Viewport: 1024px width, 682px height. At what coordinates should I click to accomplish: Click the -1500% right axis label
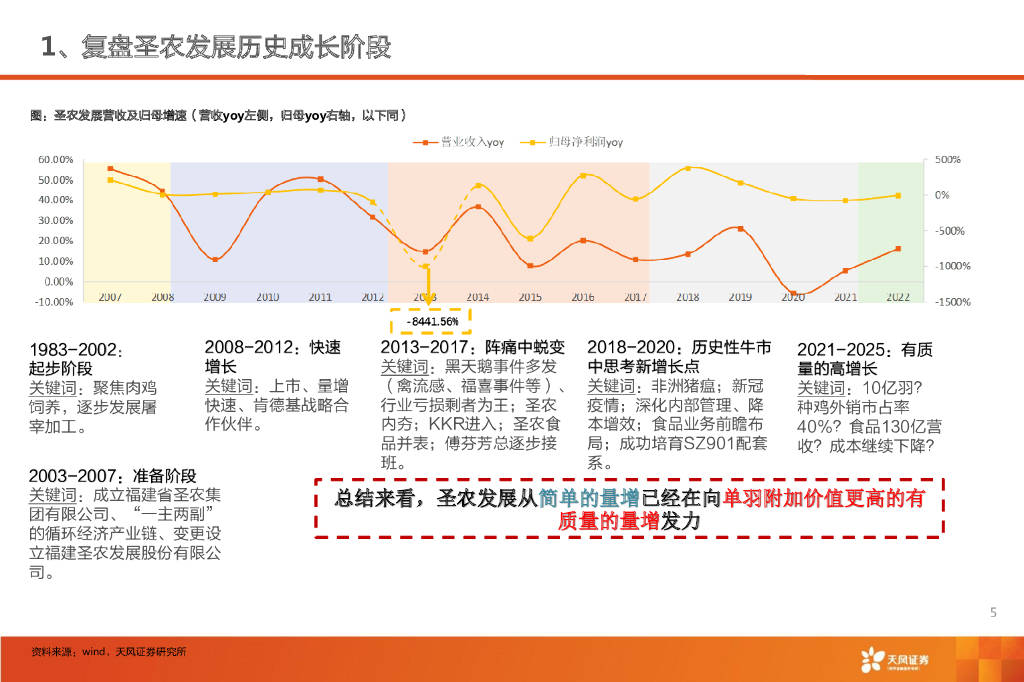coord(953,302)
